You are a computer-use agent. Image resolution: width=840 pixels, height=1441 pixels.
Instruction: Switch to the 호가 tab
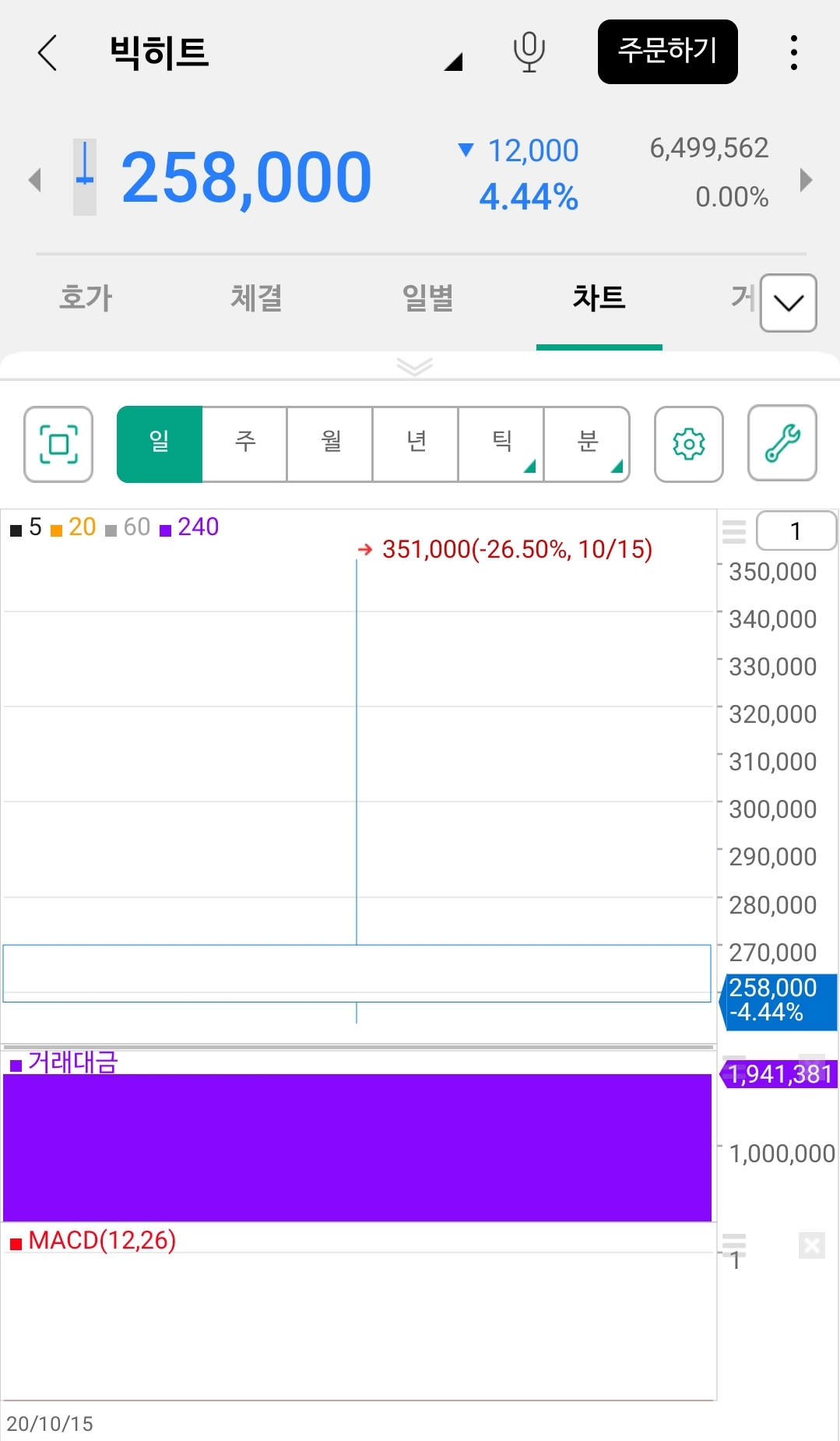(x=86, y=298)
